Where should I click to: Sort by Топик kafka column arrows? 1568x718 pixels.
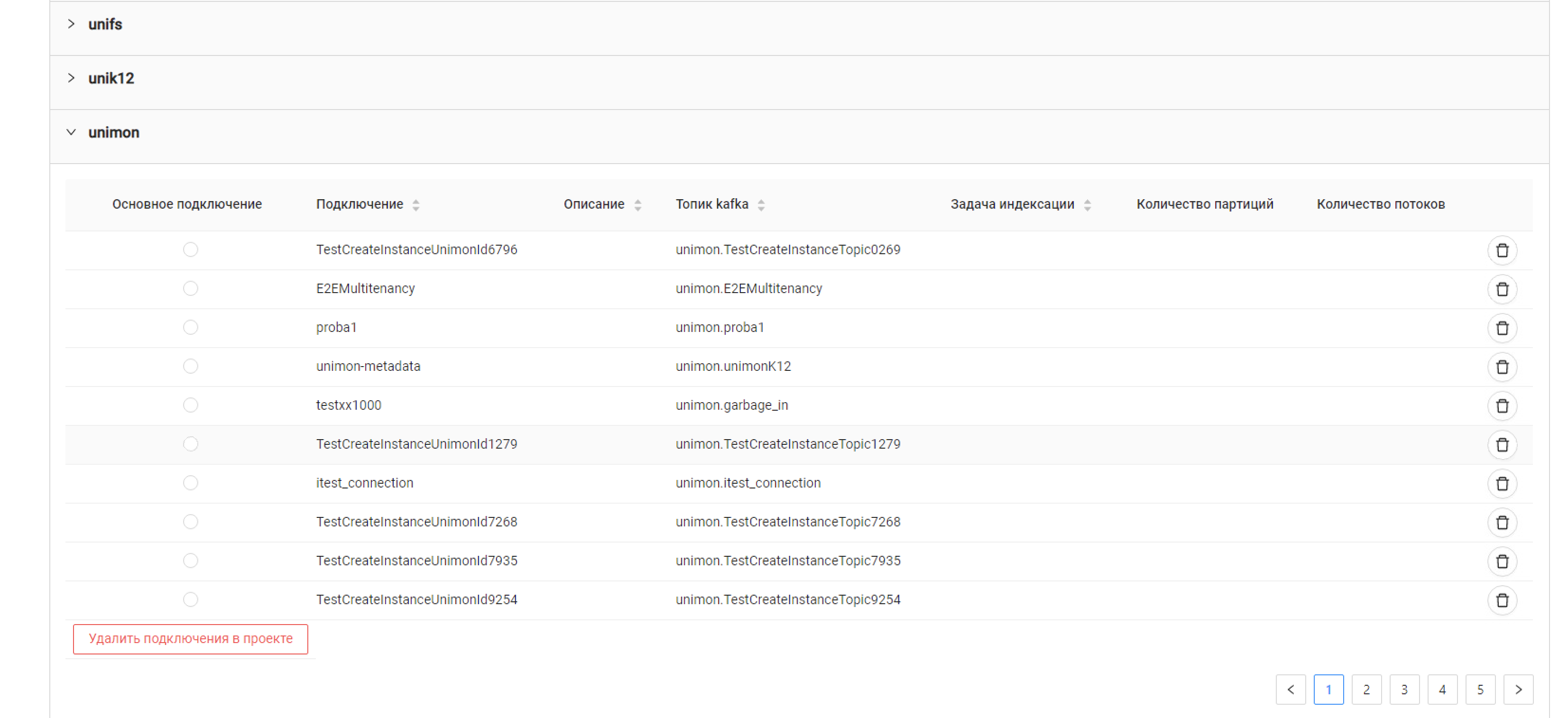click(x=761, y=205)
